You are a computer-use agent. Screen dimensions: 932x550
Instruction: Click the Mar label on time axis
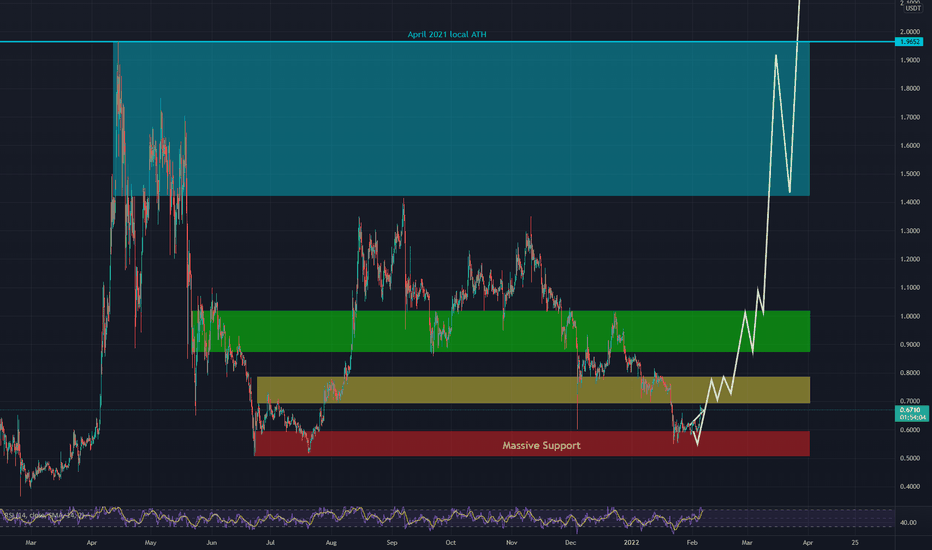click(31, 542)
